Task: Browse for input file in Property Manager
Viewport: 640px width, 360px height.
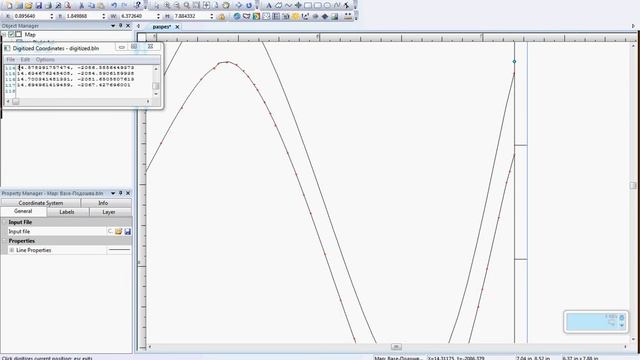Action: tap(118, 231)
